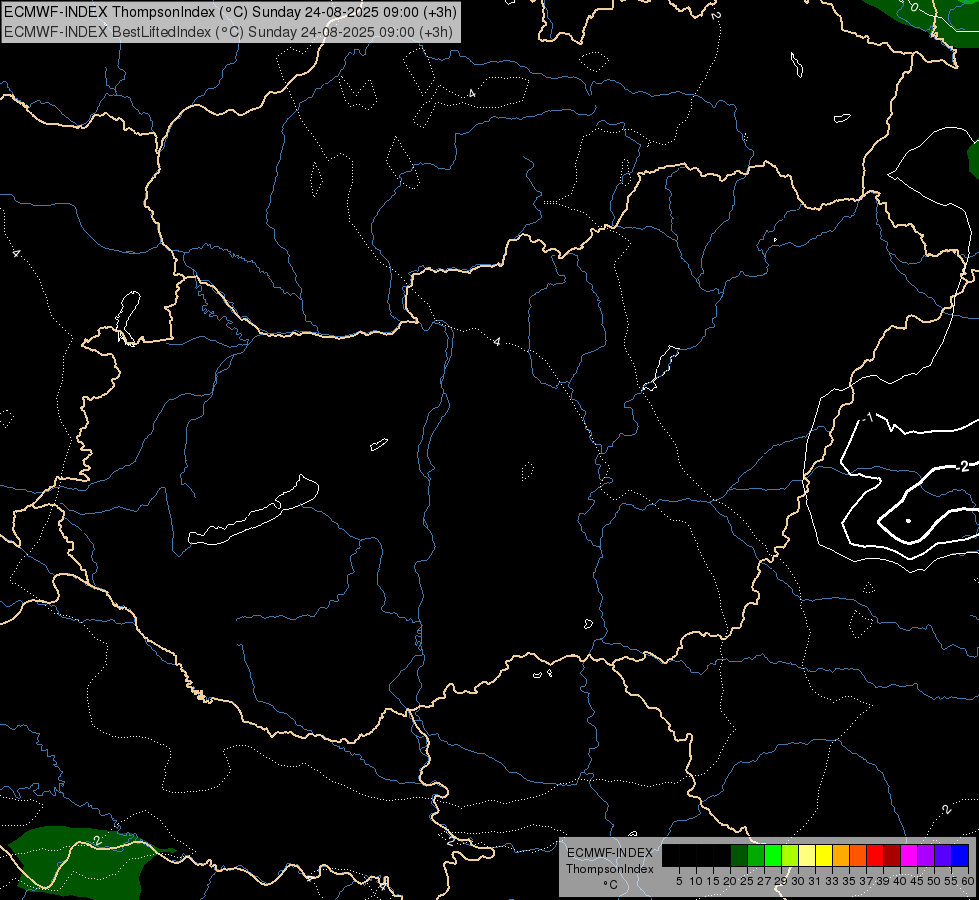This screenshot has height=900, width=979.
Task: Click the legend tick value 15
Action: pyautogui.click(x=713, y=881)
